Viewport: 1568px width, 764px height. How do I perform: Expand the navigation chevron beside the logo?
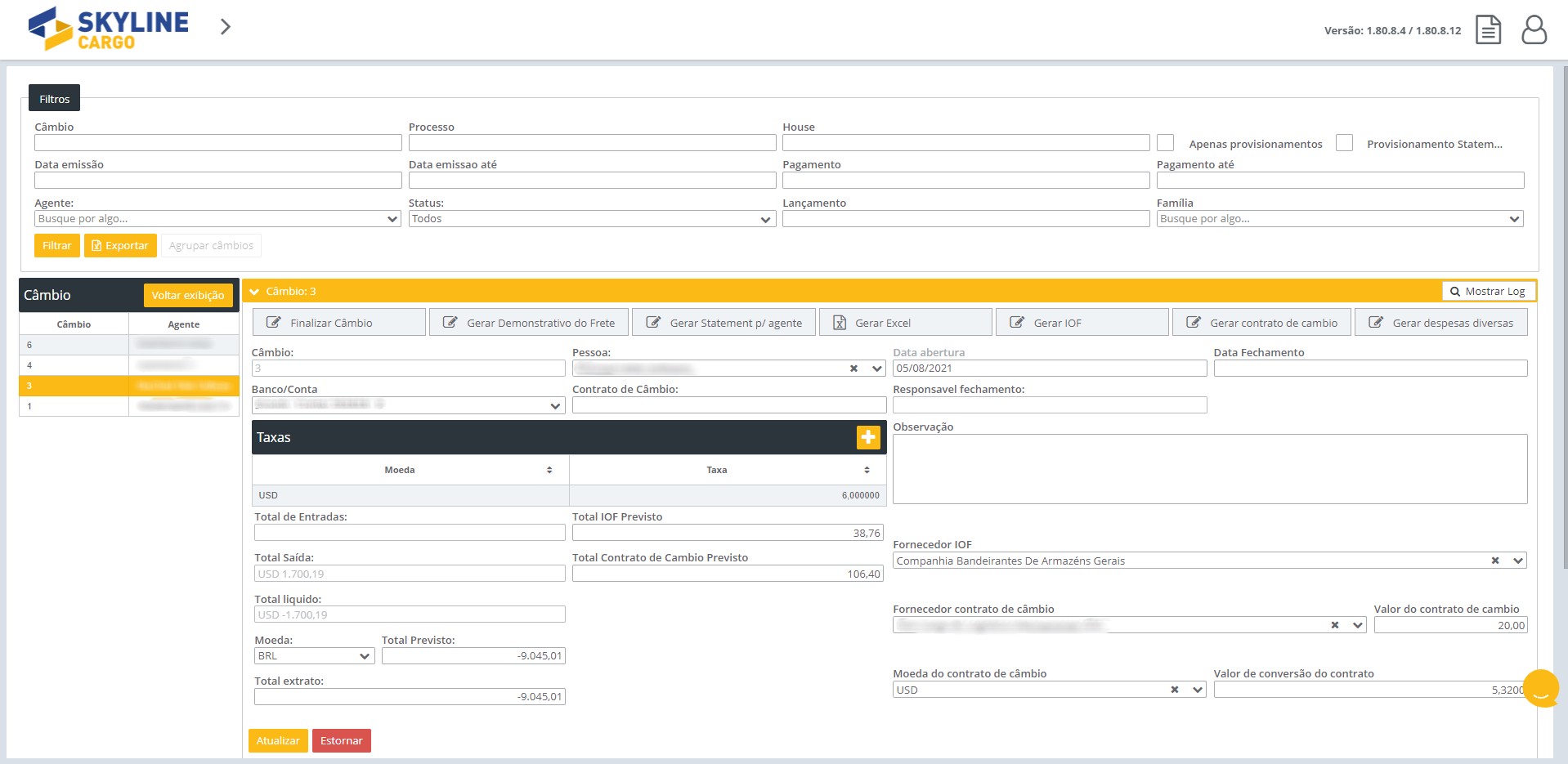pos(226,27)
